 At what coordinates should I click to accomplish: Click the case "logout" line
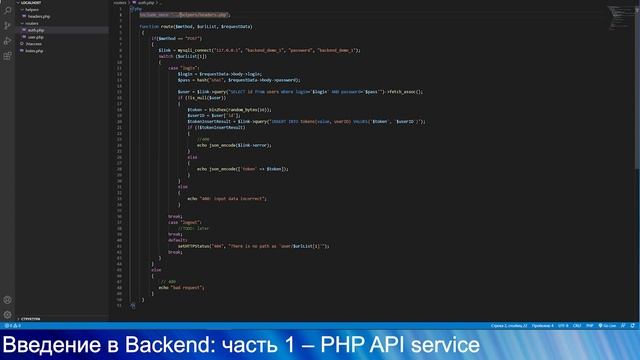185,222
